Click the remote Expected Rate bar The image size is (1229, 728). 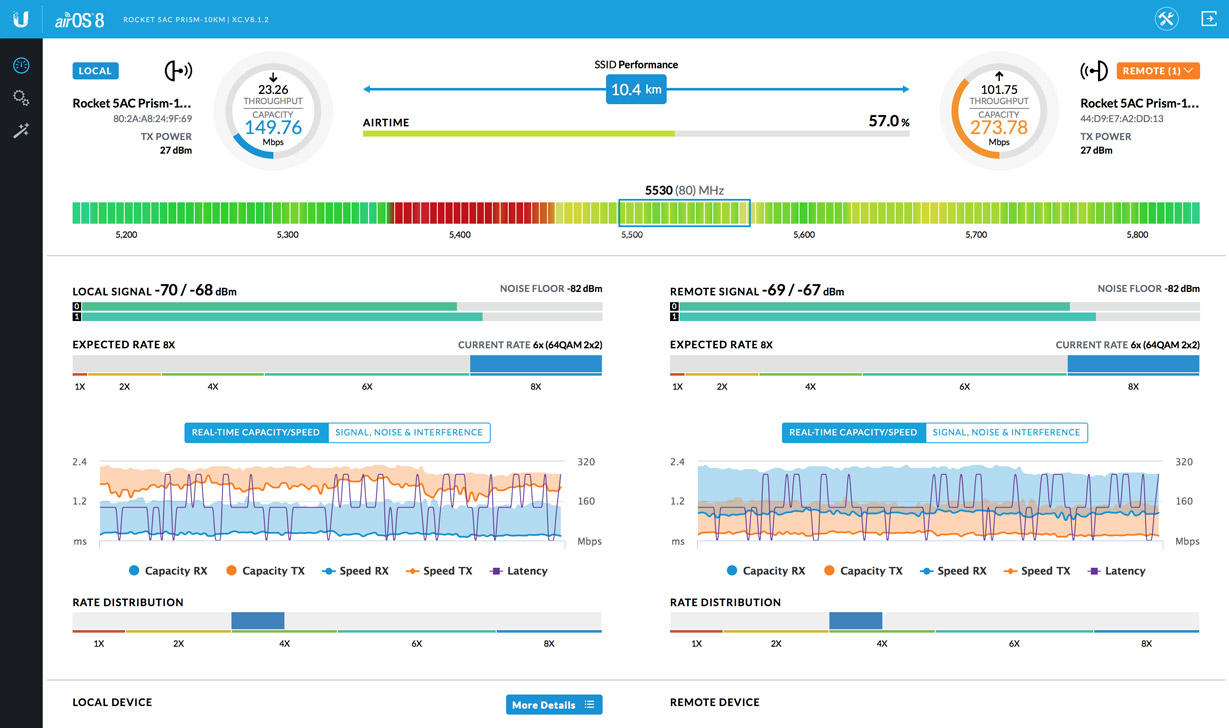click(935, 365)
